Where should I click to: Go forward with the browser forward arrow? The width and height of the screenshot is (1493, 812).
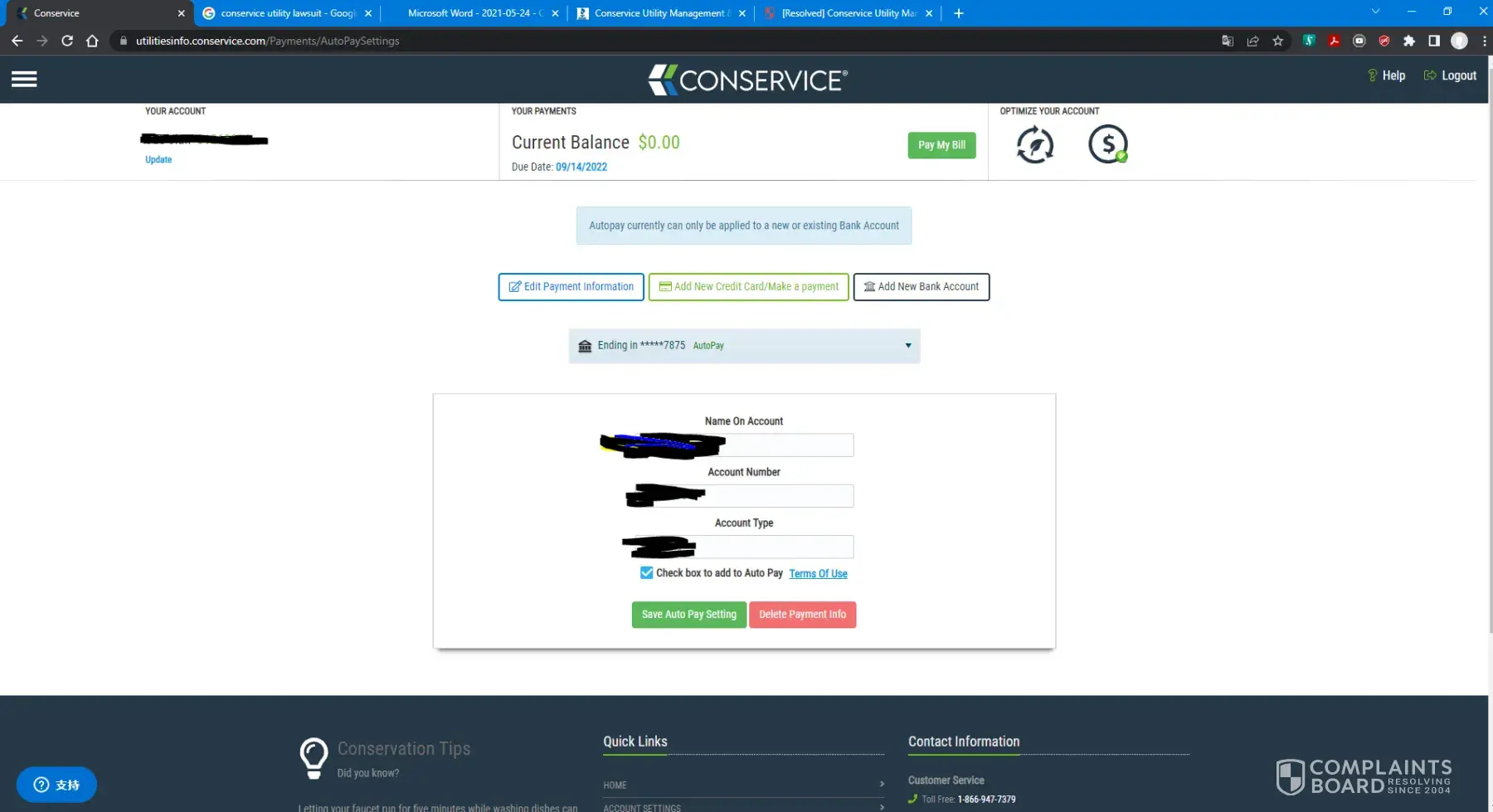pos(41,41)
